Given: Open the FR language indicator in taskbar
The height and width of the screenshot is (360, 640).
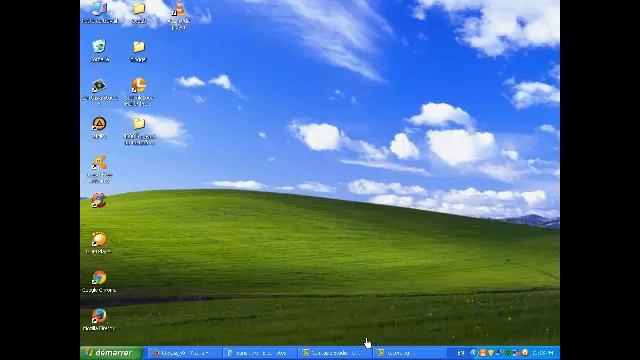Looking at the screenshot, I should (x=461, y=353).
